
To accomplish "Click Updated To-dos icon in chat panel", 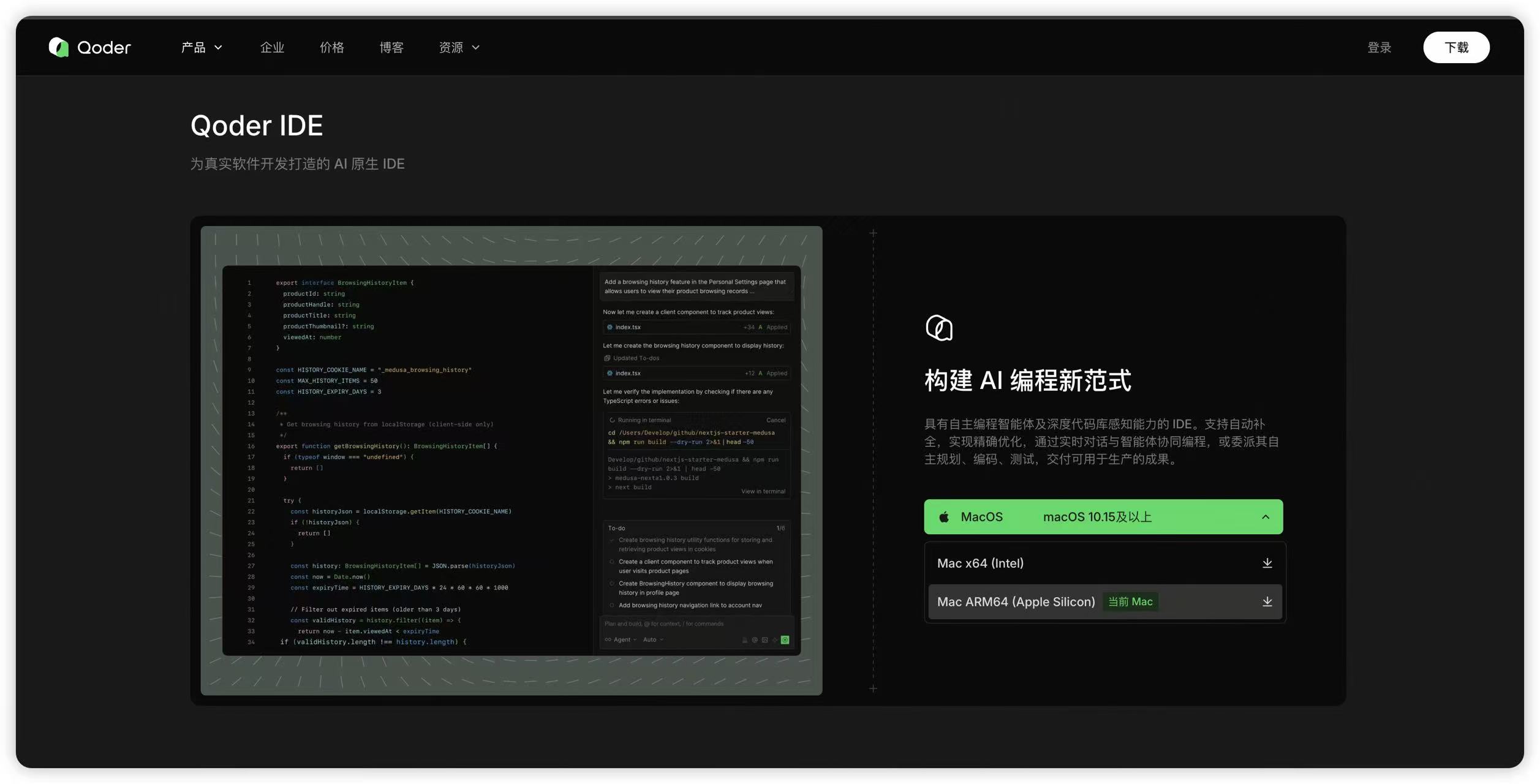I will pyautogui.click(x=608, y=358).
